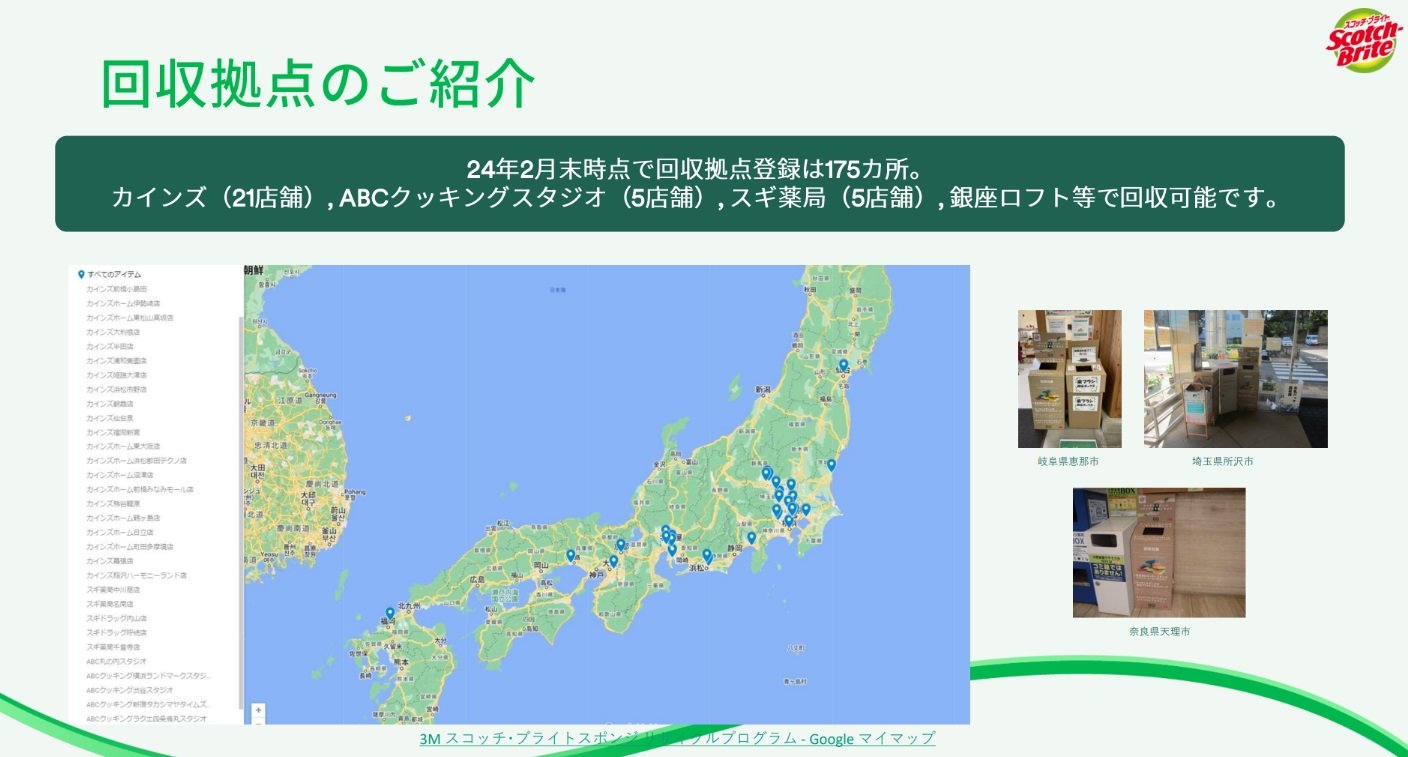Viewport: 1408px width, 757px height.
Task: Select カインズ前橋小島田 in the list
Action: tap(117, 288)
